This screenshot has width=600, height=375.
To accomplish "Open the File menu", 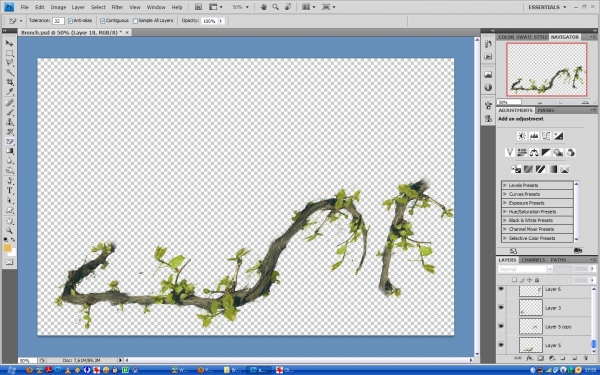I will click(x=24, y=7).
